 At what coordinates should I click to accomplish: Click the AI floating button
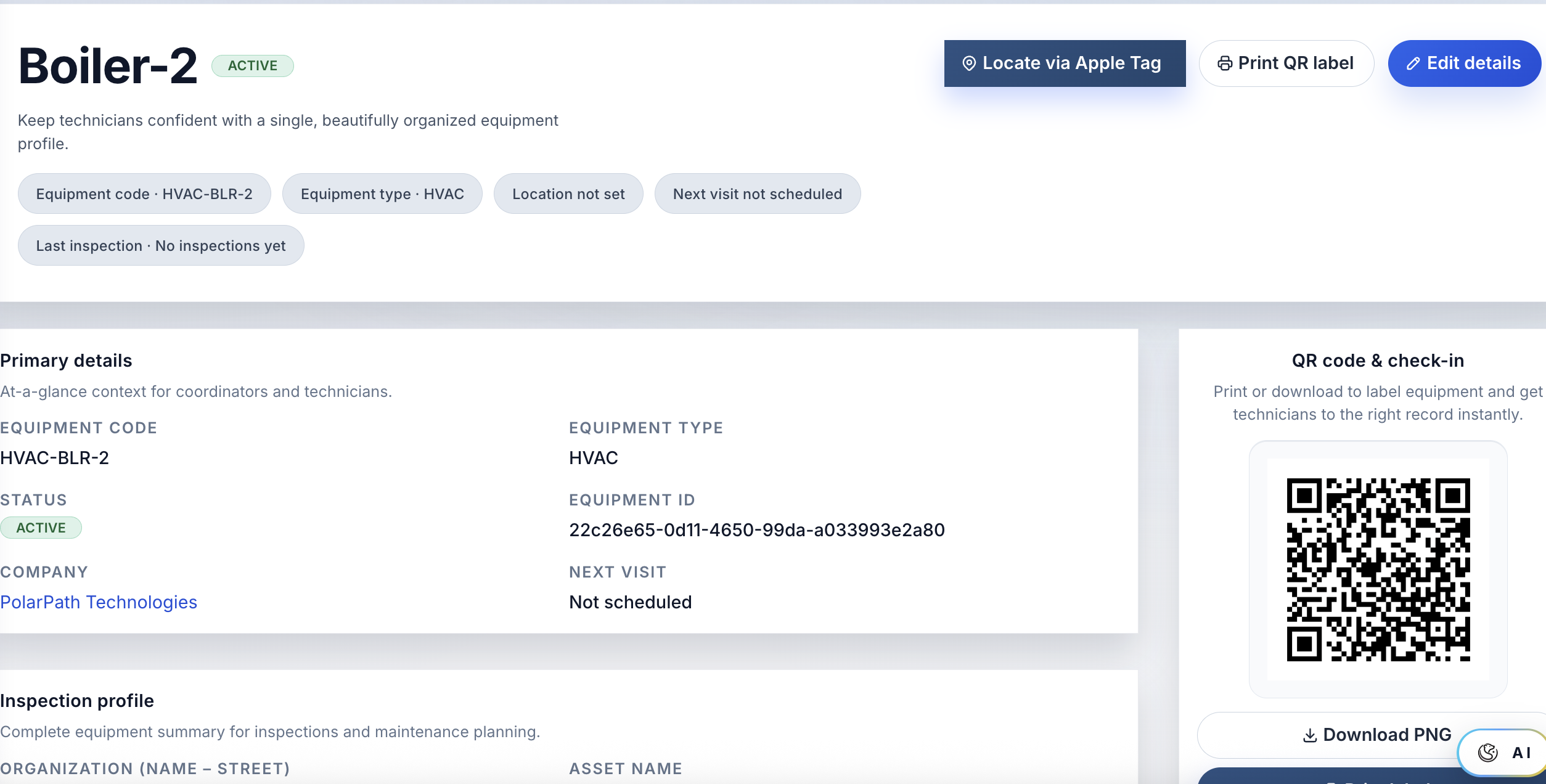[1502, 752]
